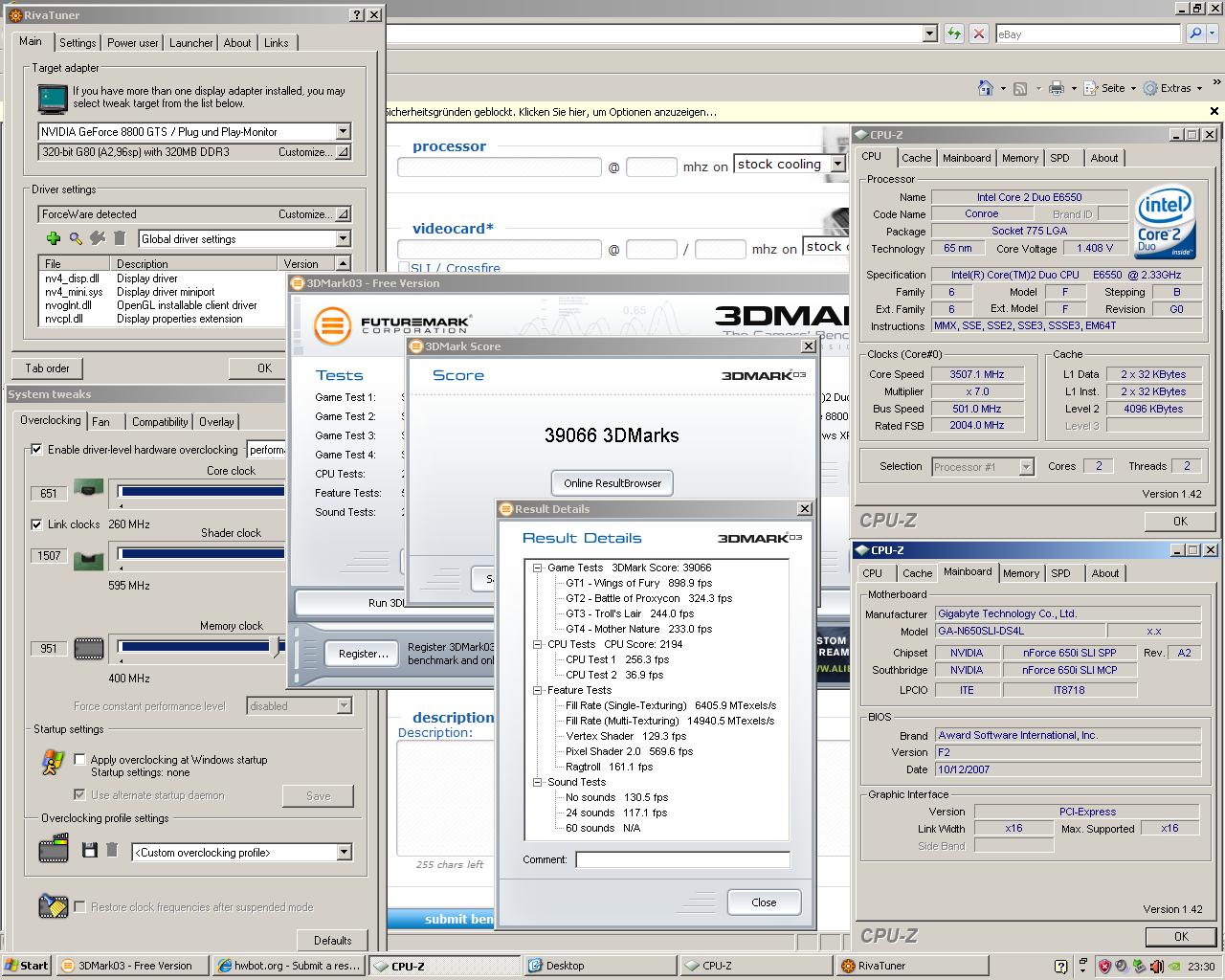The image size is (1225, 980).
Task: Open the Processor #1 selection dropdown in CPU-Z
Action: pos(1026,467)
